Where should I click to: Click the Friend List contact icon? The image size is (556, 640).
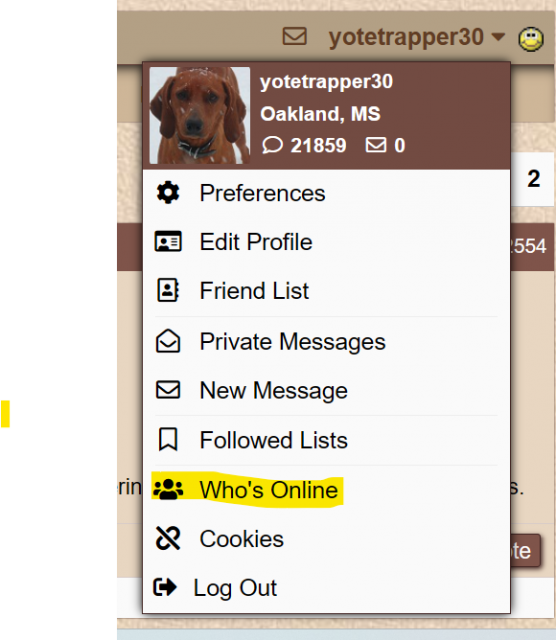(x=168, y=290)
